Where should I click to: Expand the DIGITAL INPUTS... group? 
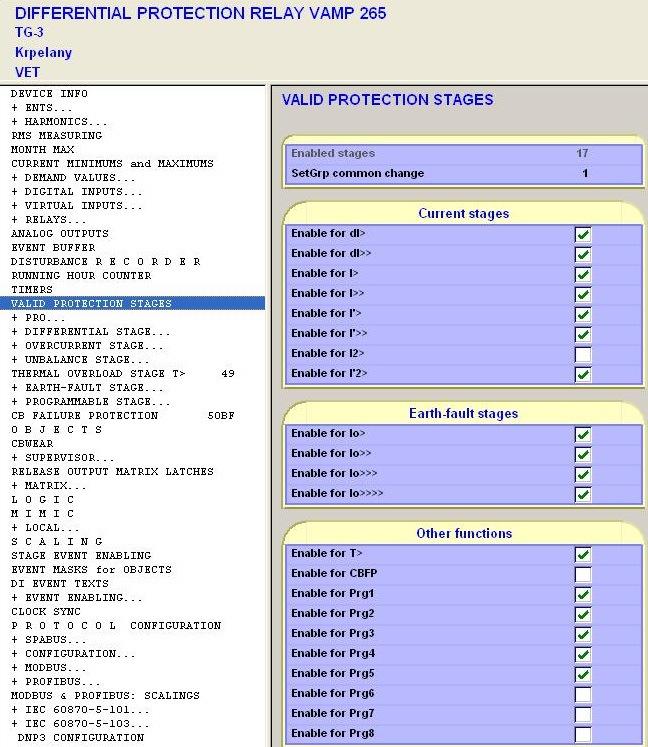point(77,192)
